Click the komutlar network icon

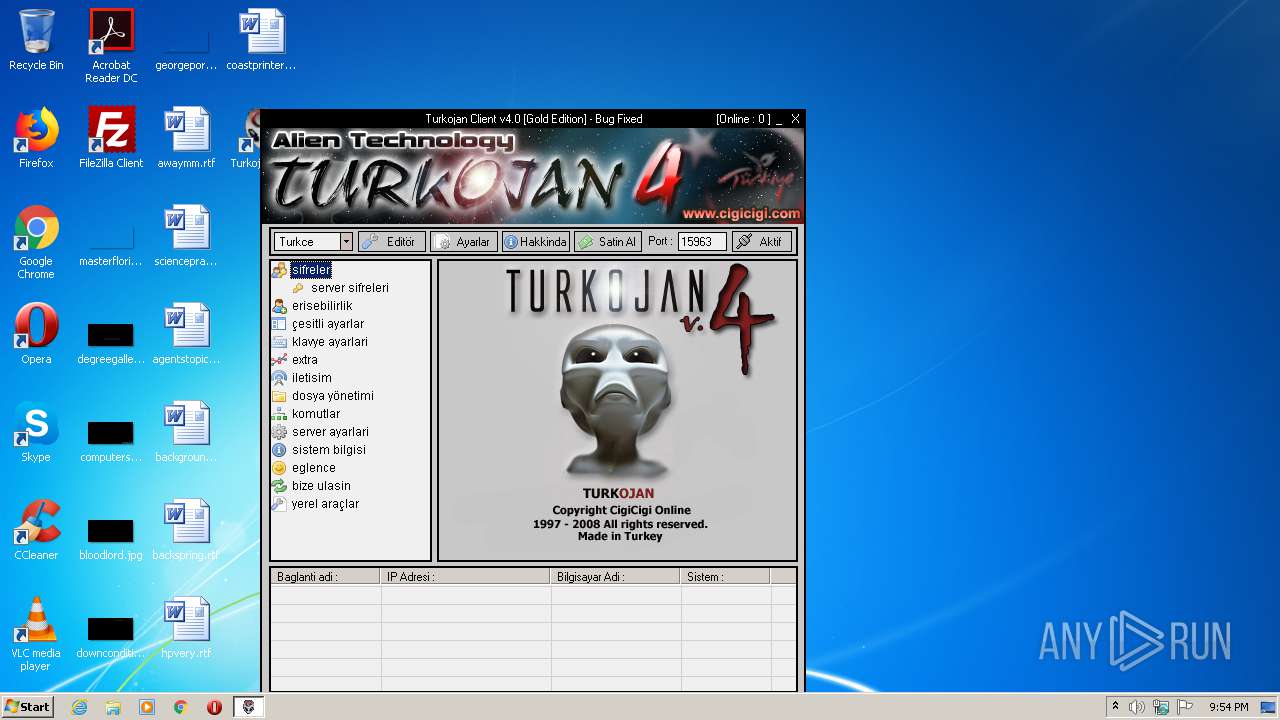pyautogui.click(x=279, y=414)
